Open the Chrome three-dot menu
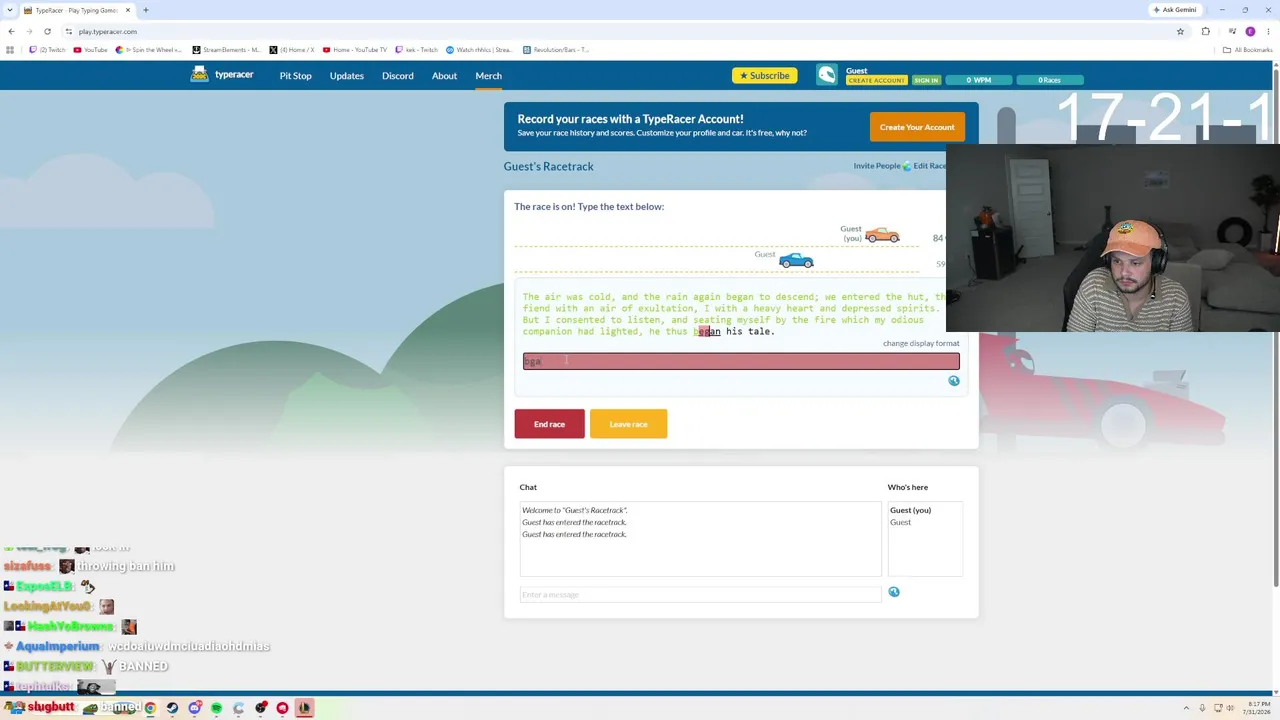 click(1268, 31)
